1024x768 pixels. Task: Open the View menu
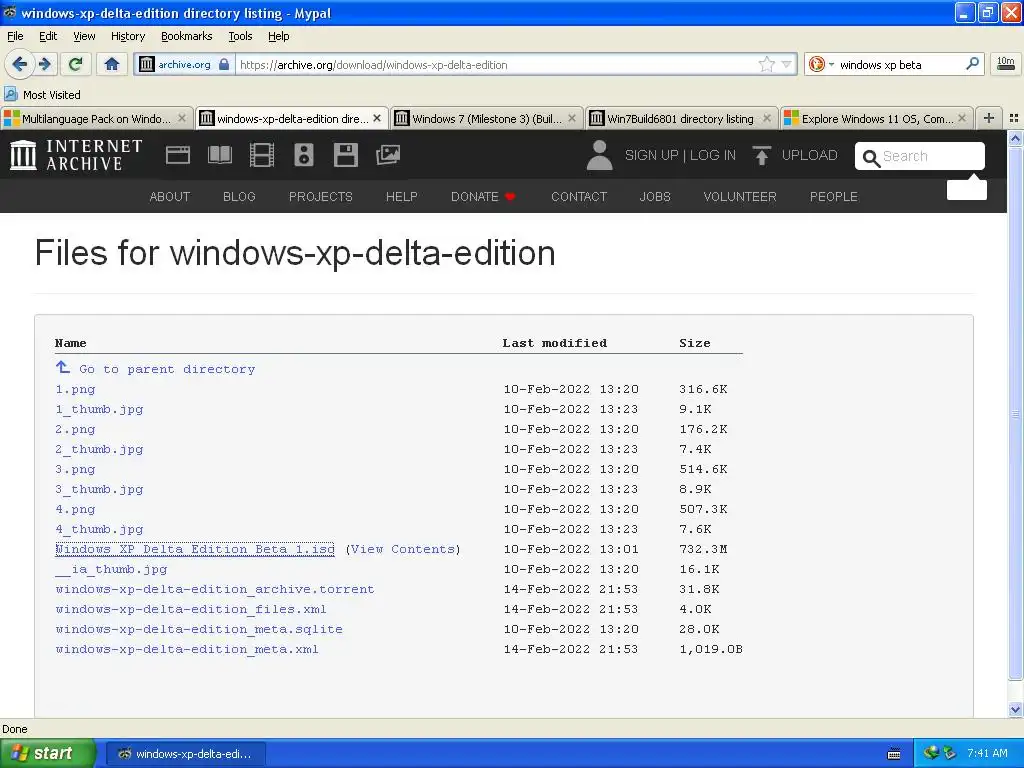(x=84, y=36)
